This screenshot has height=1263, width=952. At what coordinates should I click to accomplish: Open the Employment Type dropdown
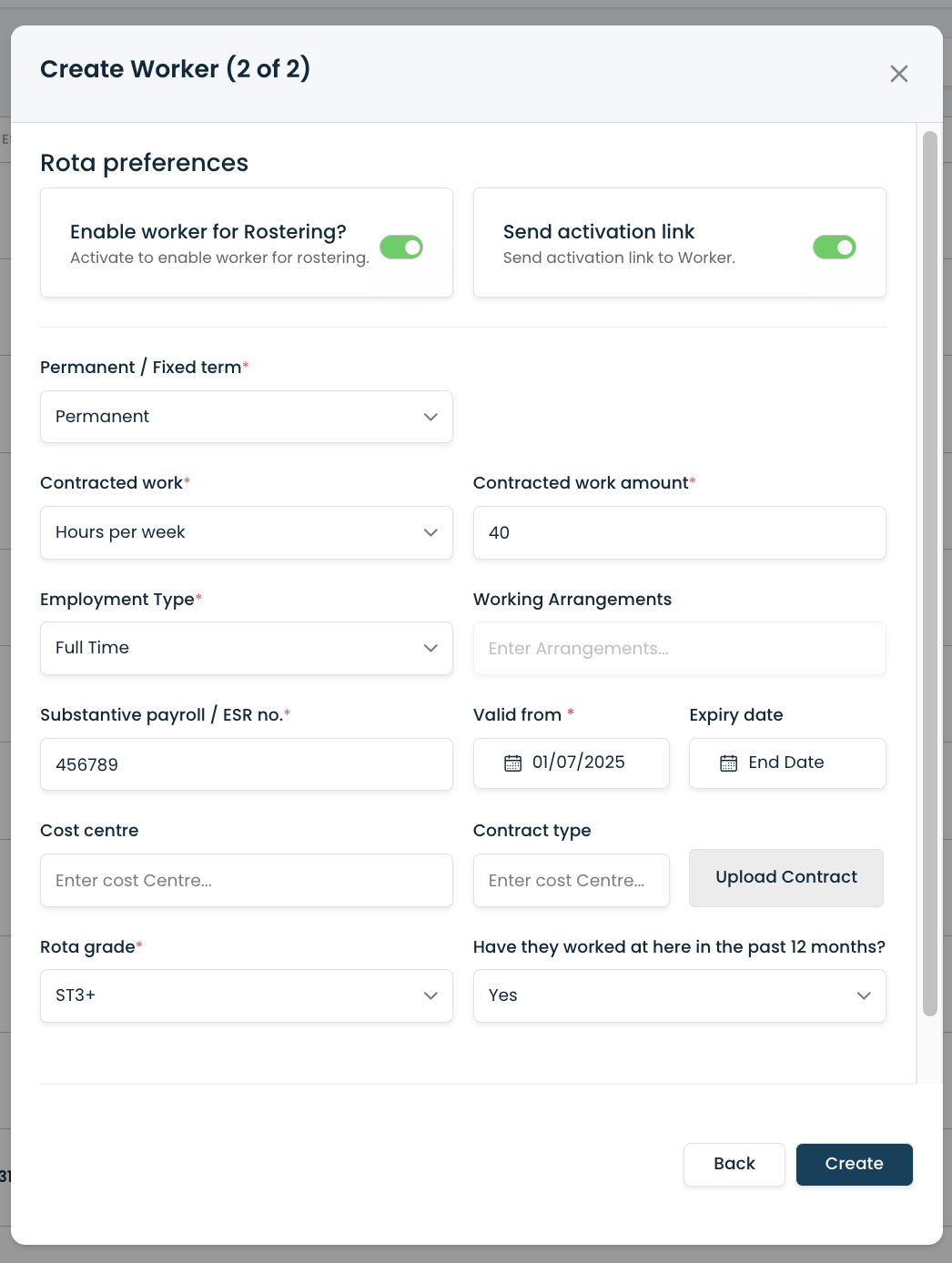point(247,648)
